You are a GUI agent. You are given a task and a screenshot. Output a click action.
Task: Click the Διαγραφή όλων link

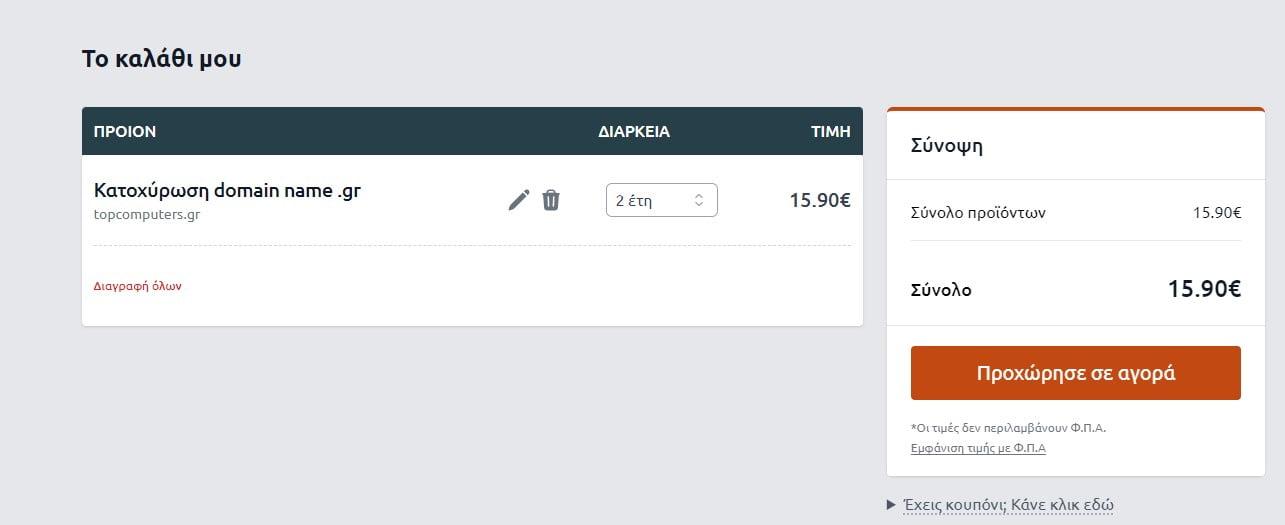pos(137,286)
